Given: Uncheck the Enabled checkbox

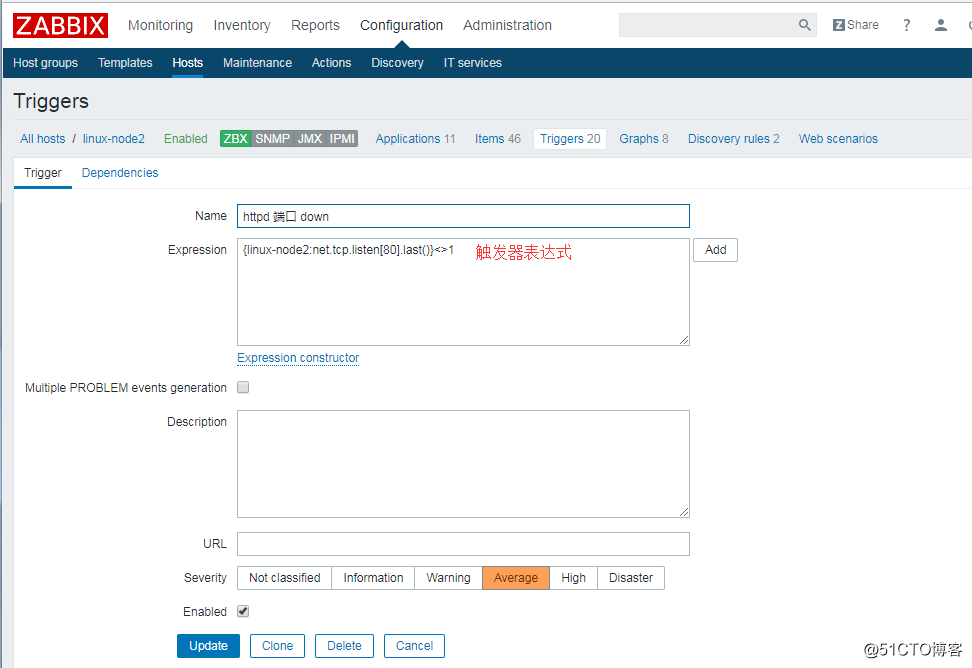Looking at the screenshot, I should (243, 612).
